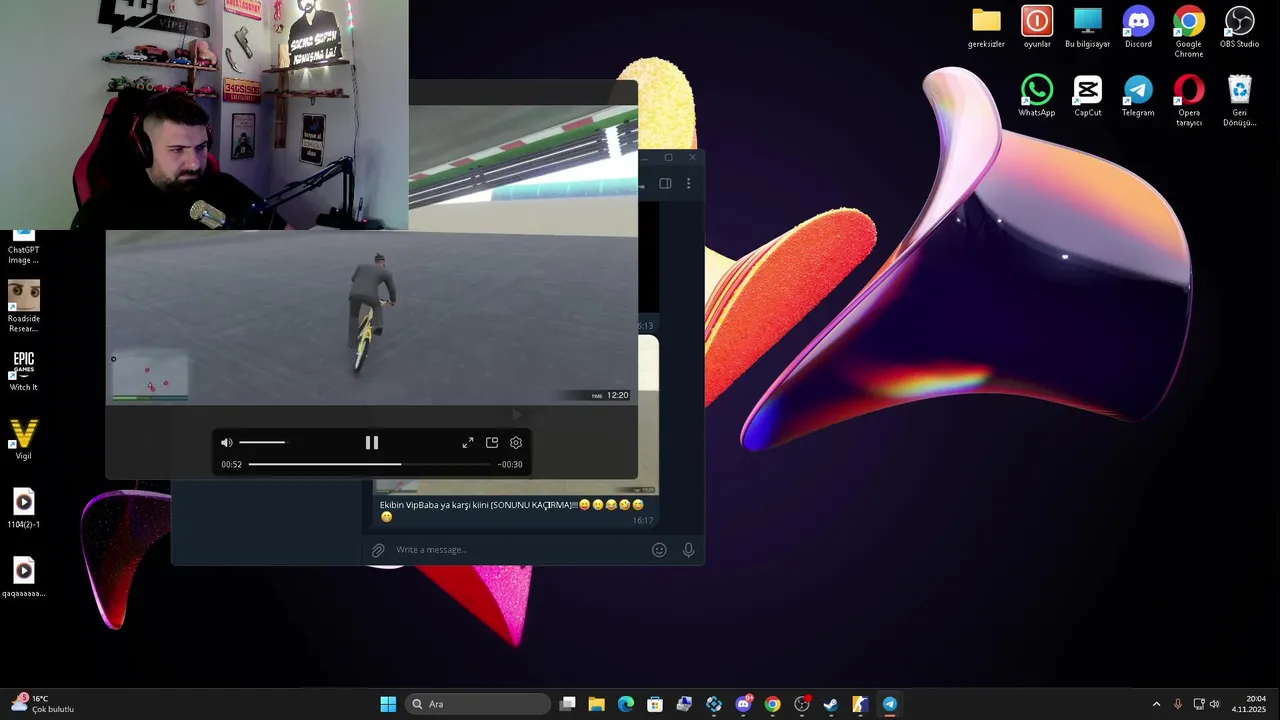Screen dimensions: 1280x720
Task: Click the Ara taskbar search box
Action: point(478,704)
